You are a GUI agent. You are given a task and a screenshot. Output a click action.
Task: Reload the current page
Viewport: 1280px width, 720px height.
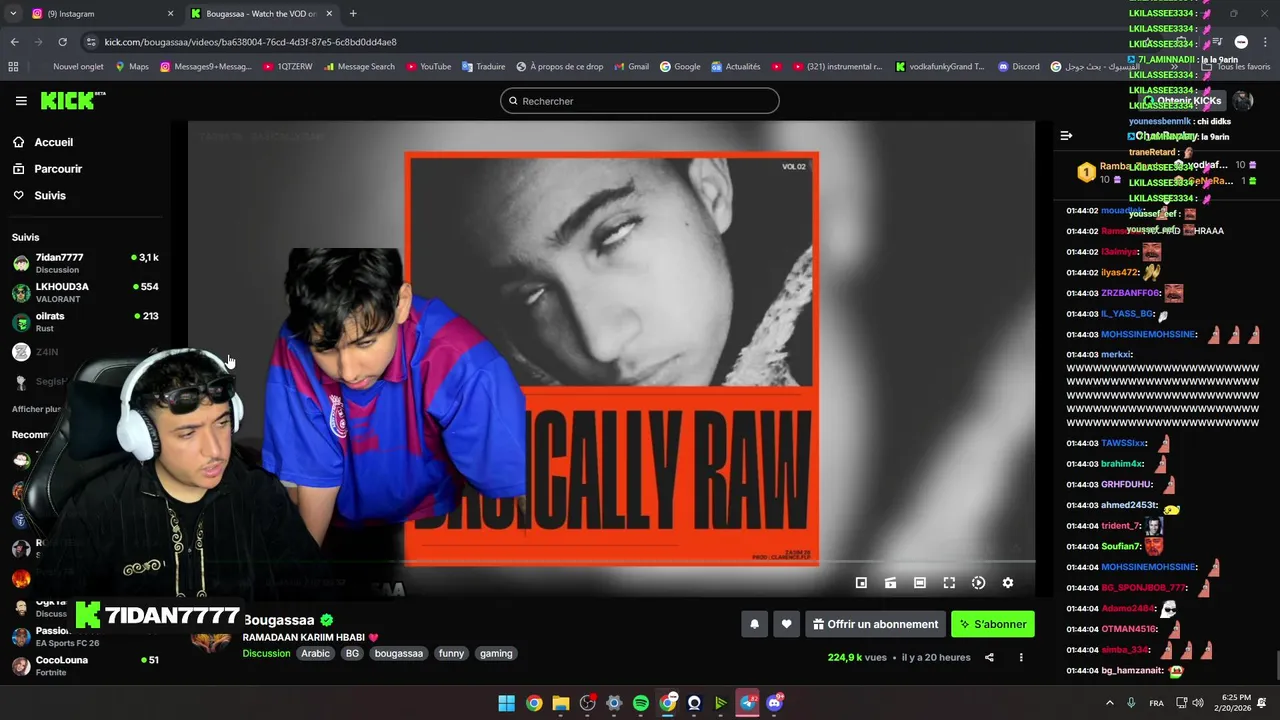pos(62,42)
